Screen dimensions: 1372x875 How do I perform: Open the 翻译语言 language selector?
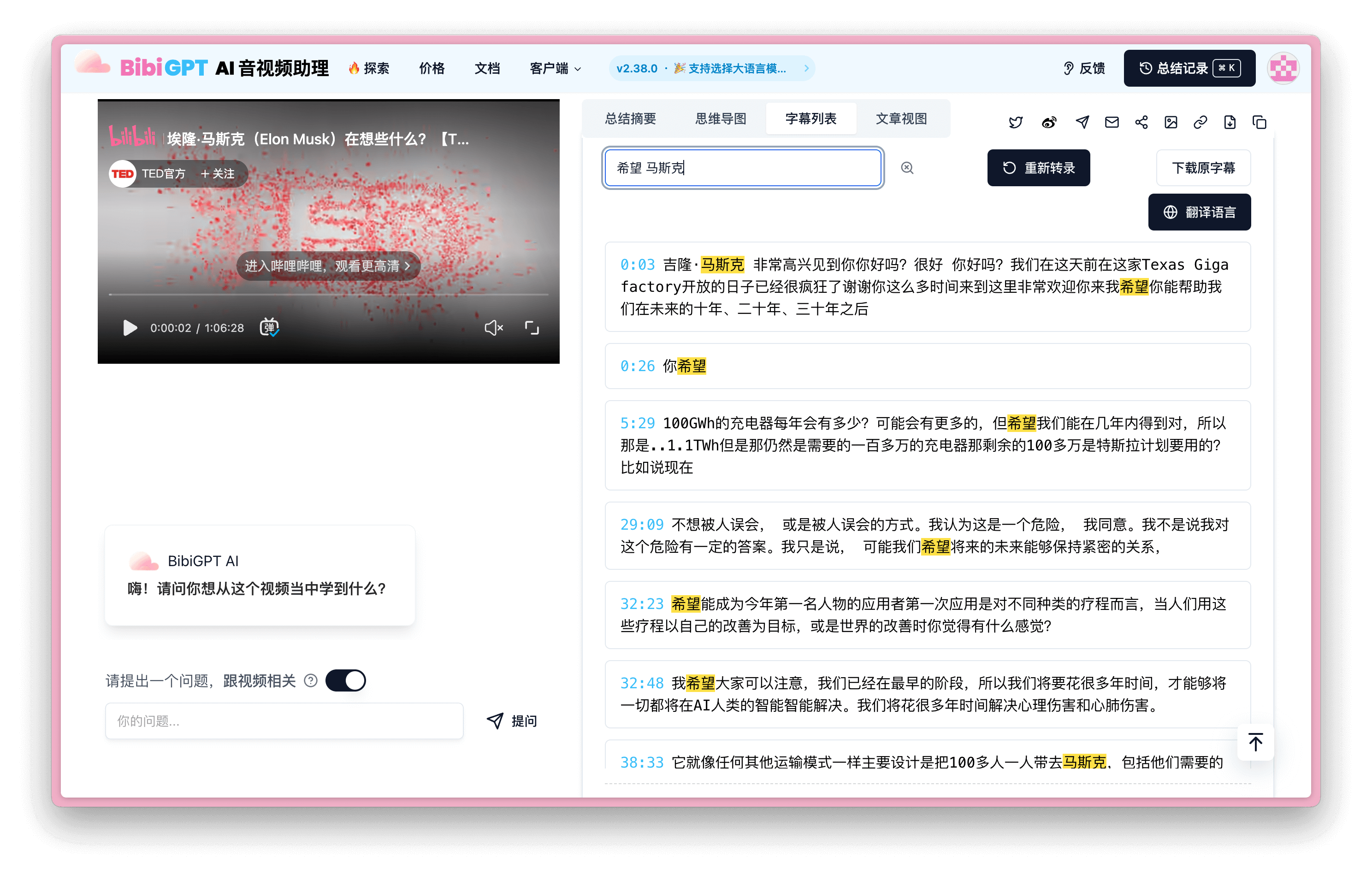[1200, 212]
